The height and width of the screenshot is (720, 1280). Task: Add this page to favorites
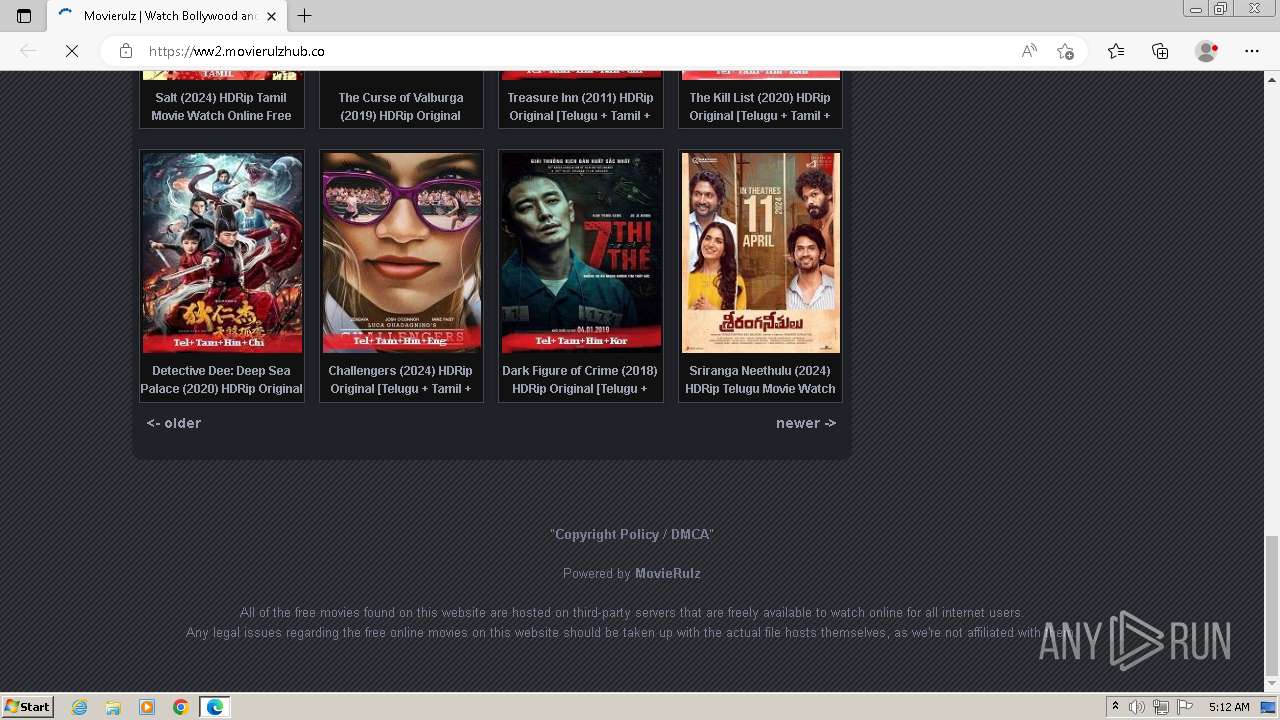[x=1065, y=51]
